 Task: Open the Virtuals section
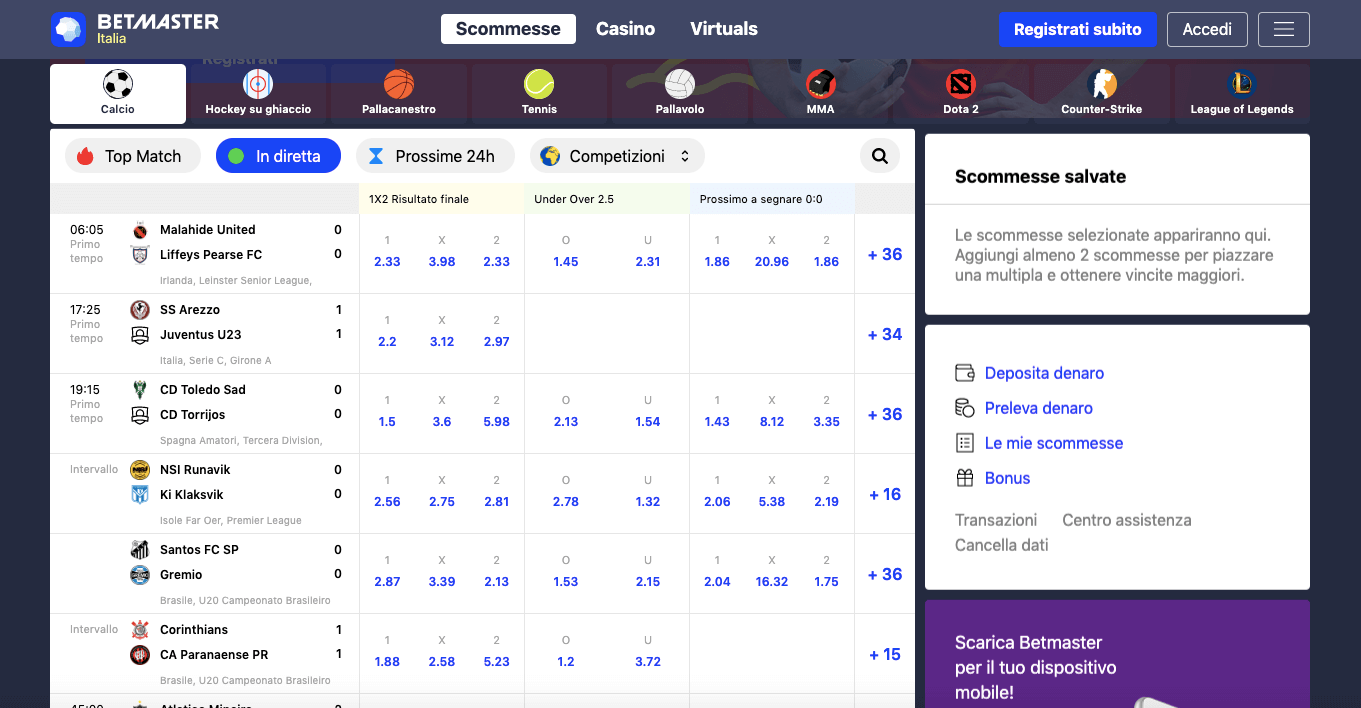click(x=723, y=29)
